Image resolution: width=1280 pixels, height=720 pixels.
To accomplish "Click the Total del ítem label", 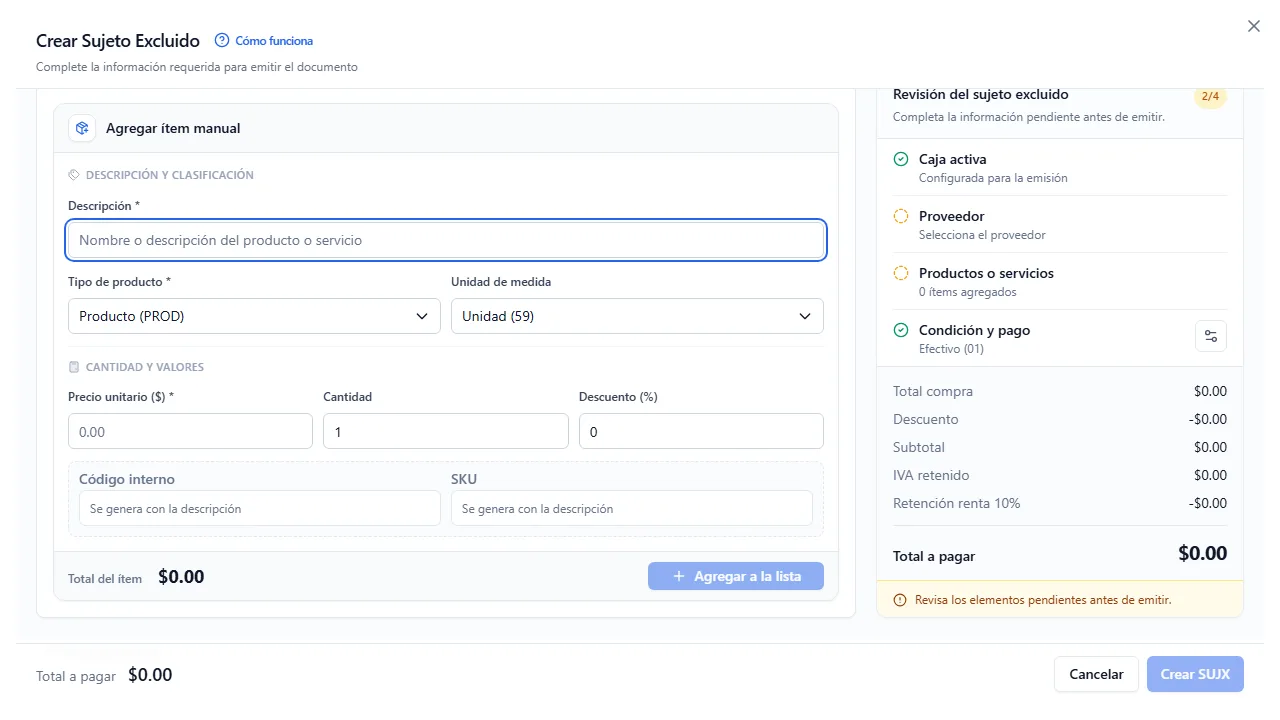I will tap(105, 578).
